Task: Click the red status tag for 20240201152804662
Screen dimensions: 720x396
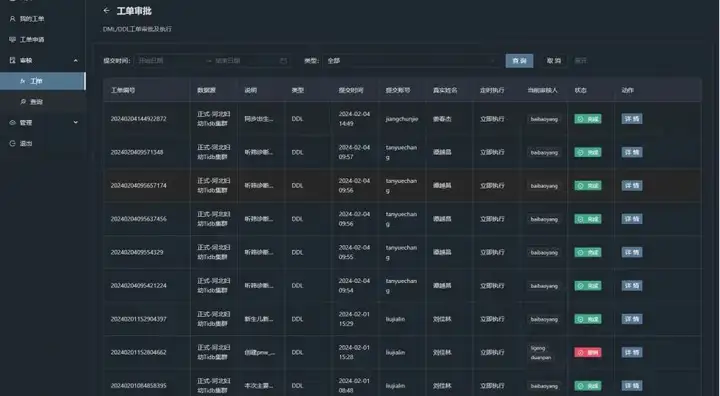Action: point(588,352)
